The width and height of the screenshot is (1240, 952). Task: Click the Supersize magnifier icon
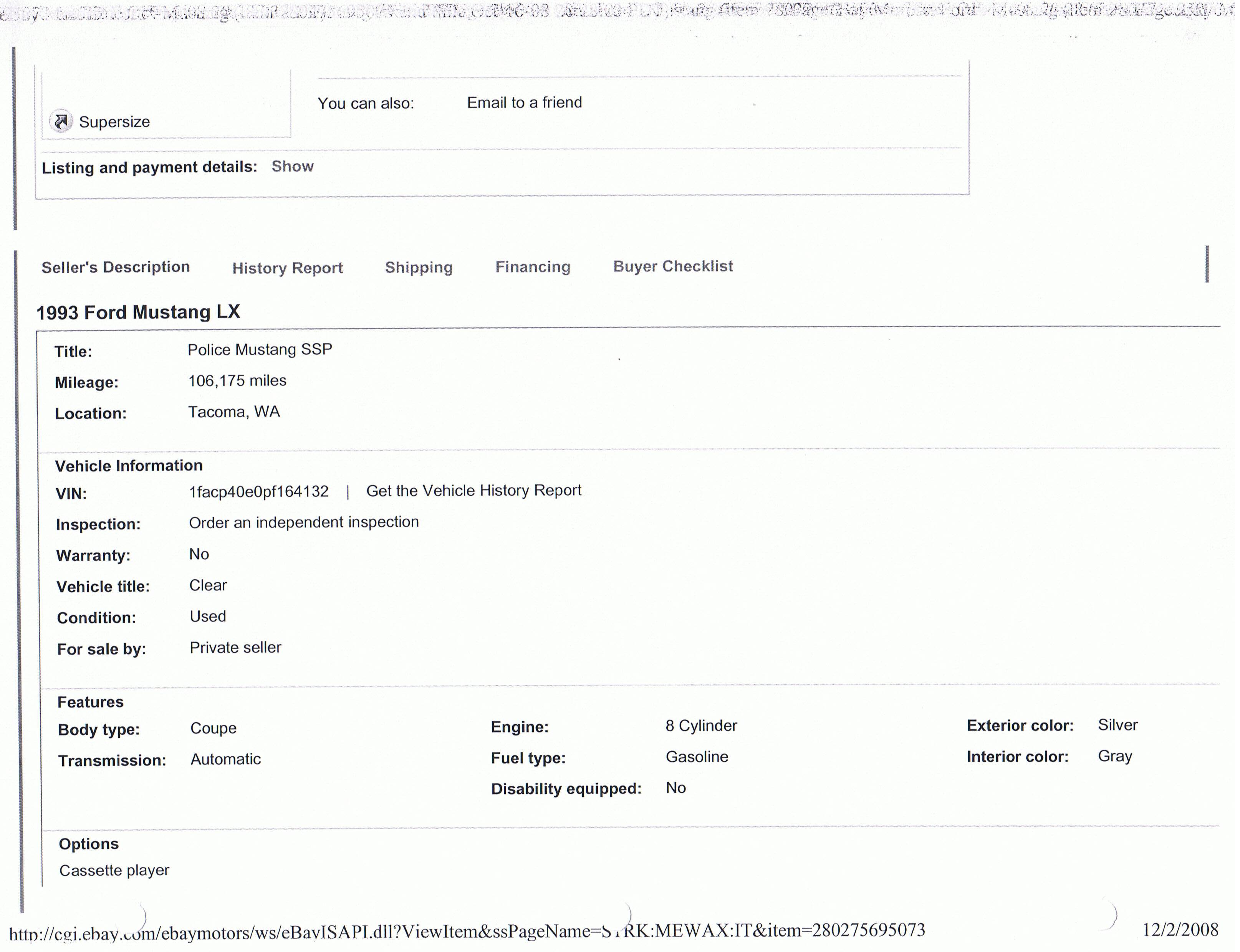pos(61,121)
